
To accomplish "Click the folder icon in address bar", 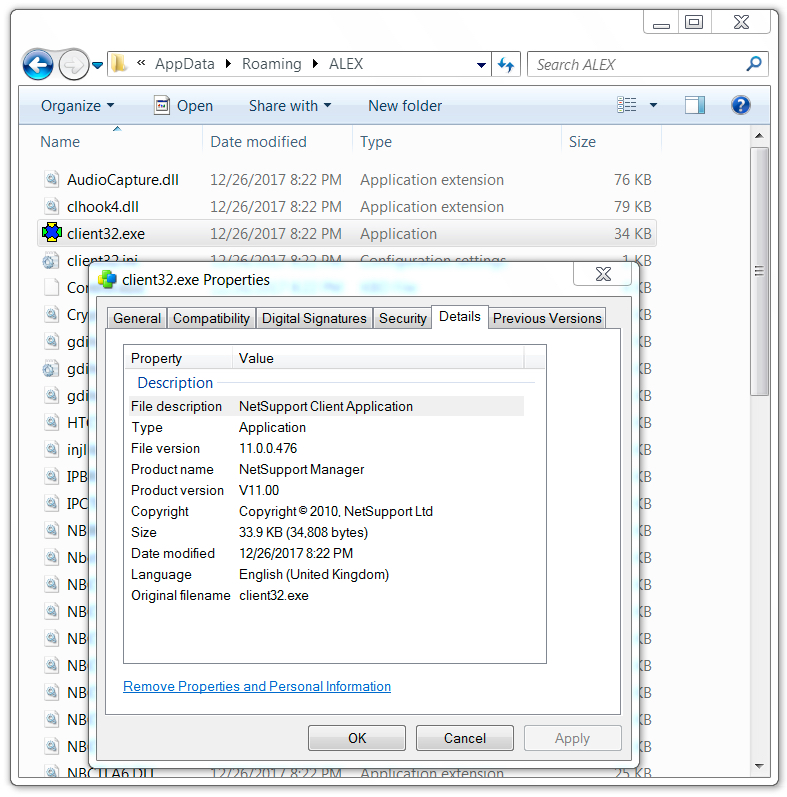I will 119,64.
